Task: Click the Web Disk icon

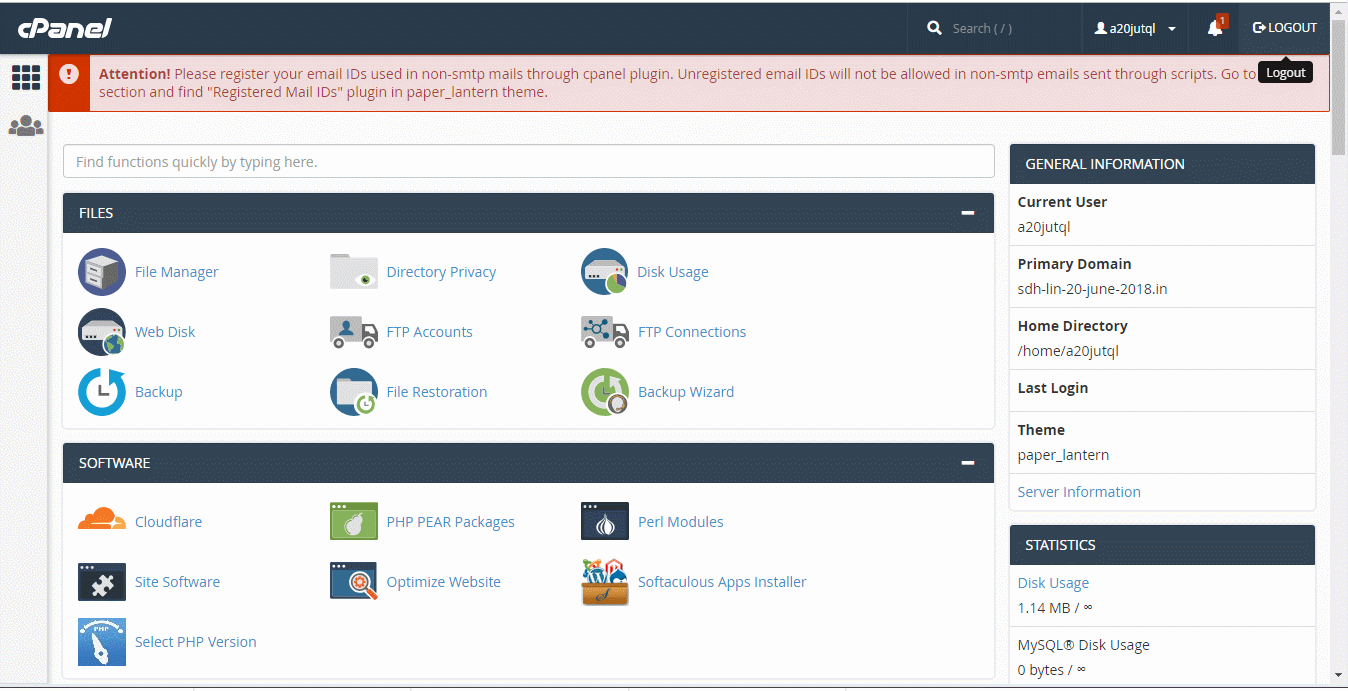Action: [x=102, y=332]
